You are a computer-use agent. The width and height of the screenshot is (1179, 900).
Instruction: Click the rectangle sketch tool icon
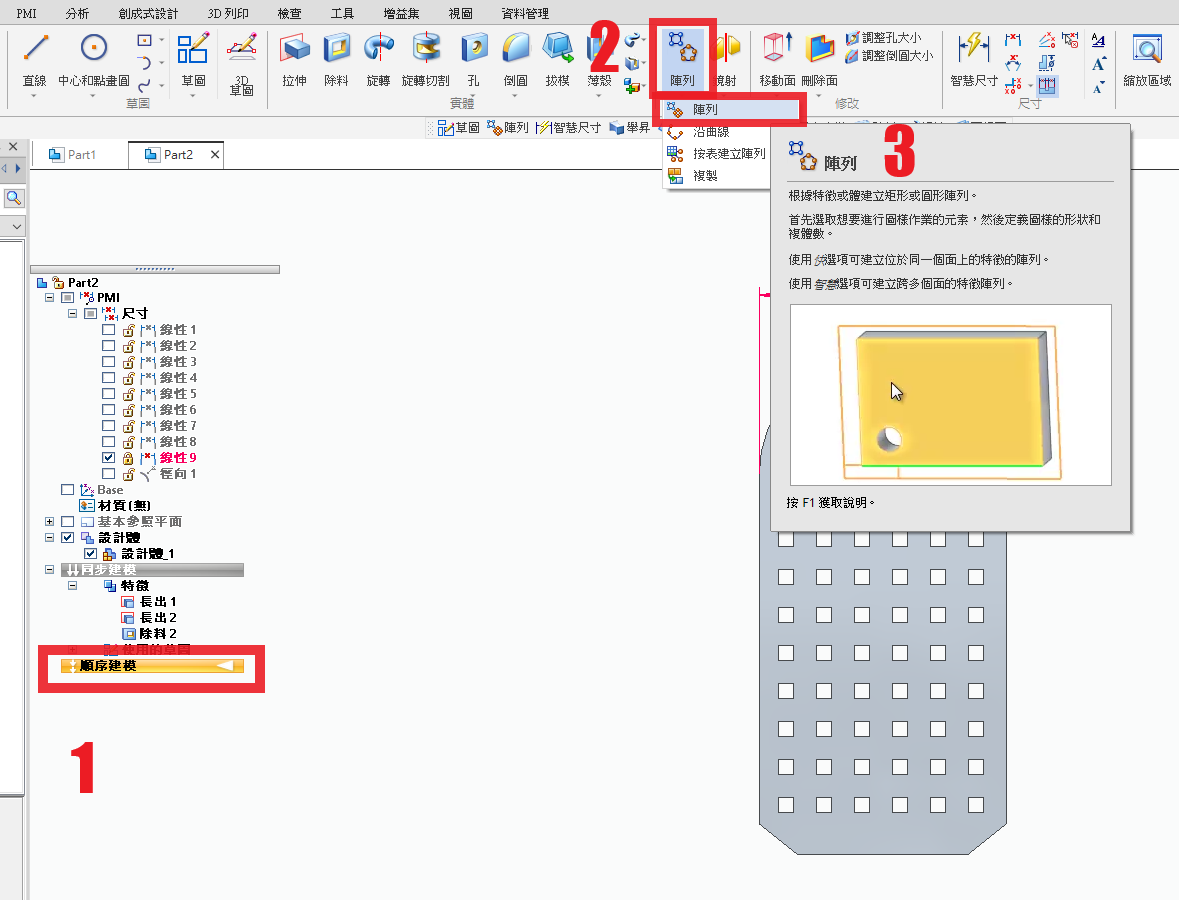point(144,41)
